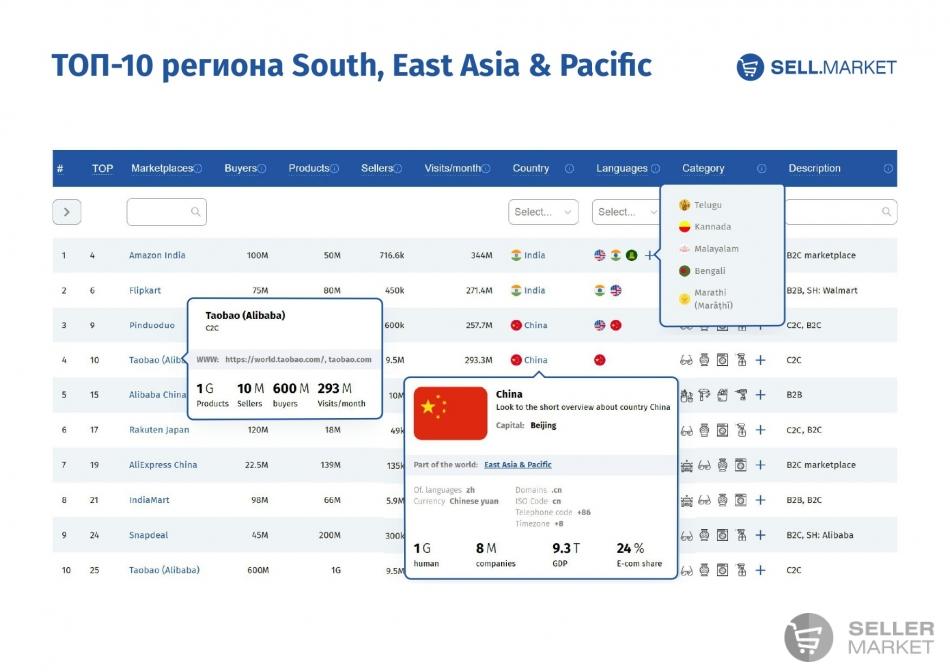This screenshot has width=950, height=672.
Task: Click the info icon beside Products header
Action: coord(334,168)
